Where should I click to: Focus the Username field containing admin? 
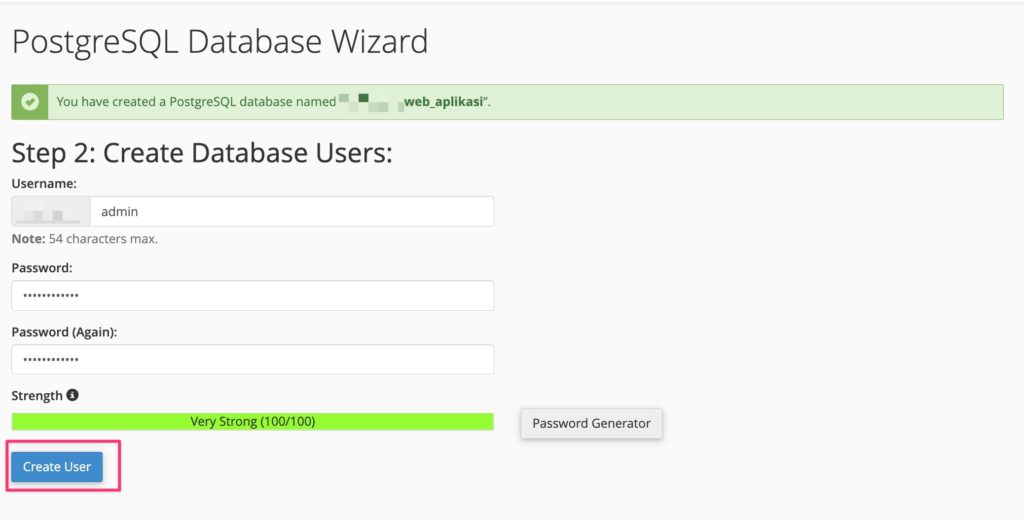pyautogui.click(x=290, y=212)
